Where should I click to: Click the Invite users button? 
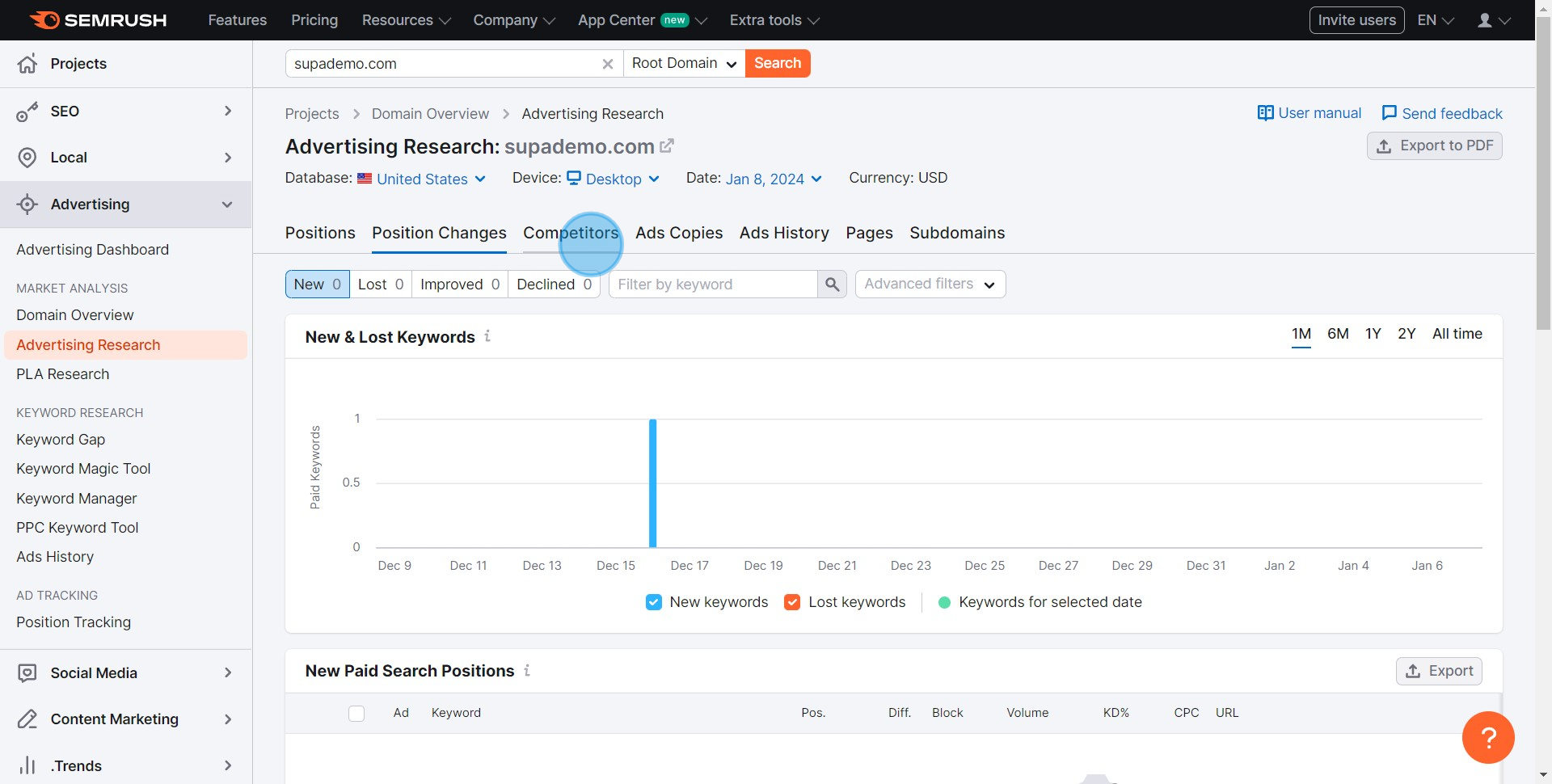1356,20
